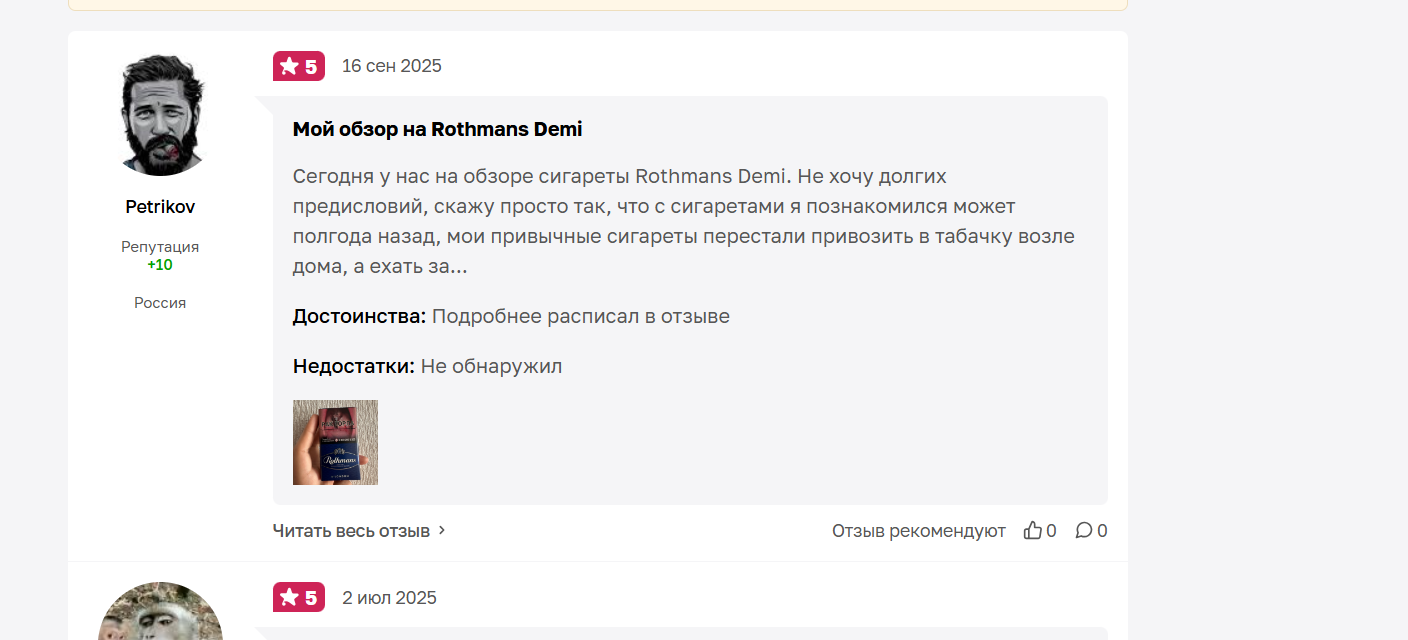1408x640 pixels.
Task: Open the Petrikov user profile name
Action: [x=160, y=207]
